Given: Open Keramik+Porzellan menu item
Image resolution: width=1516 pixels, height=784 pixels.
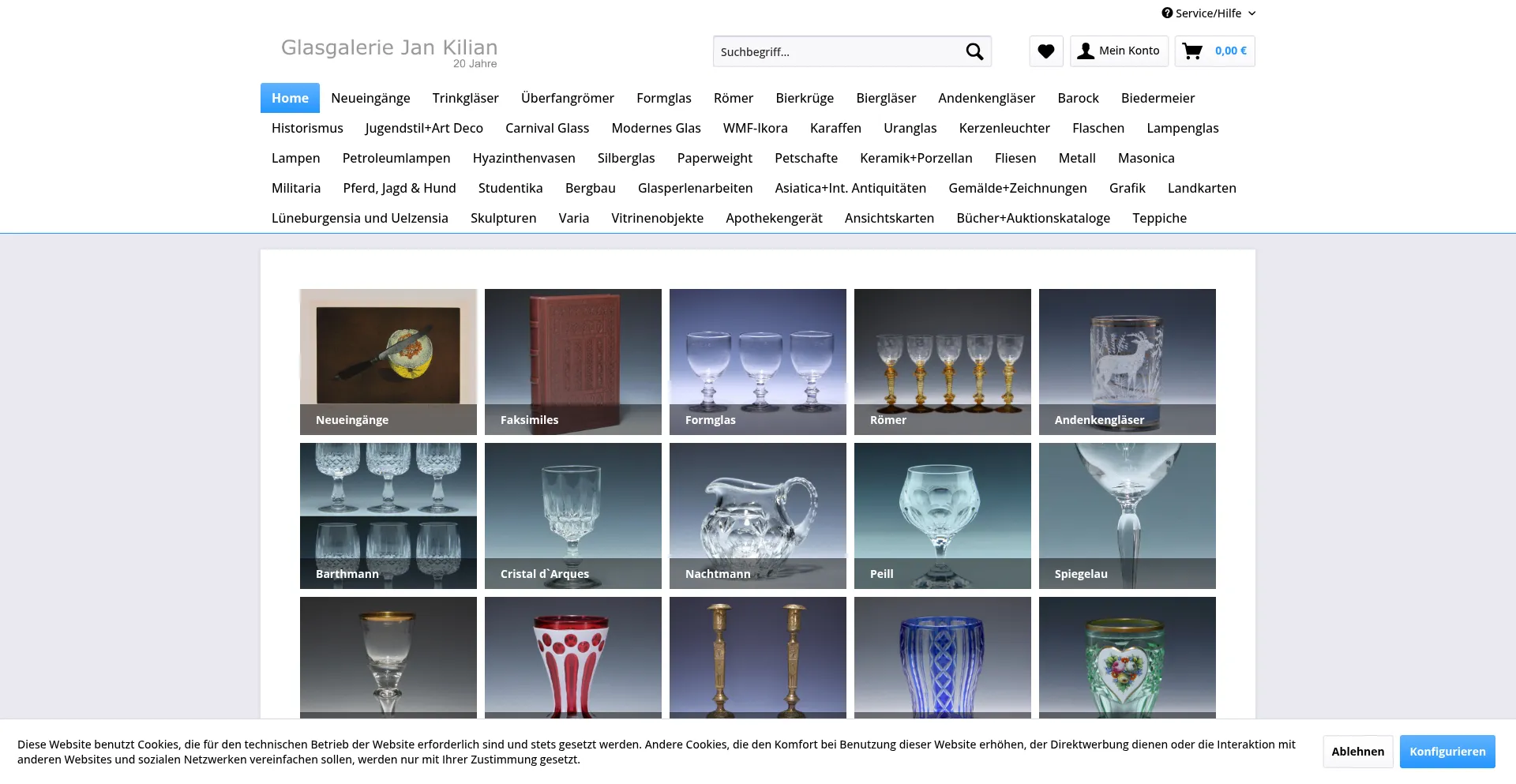Looking at the screenshot, I should (x=916, y=158).
